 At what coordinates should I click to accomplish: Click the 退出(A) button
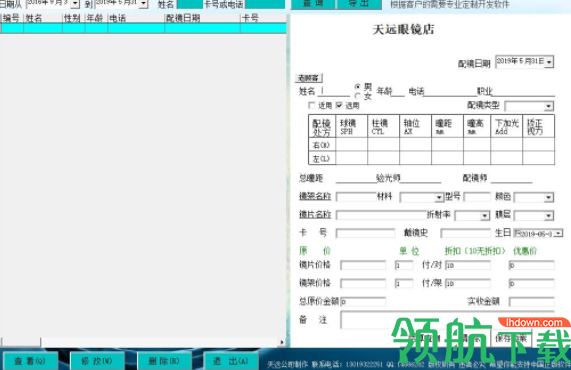231,361
